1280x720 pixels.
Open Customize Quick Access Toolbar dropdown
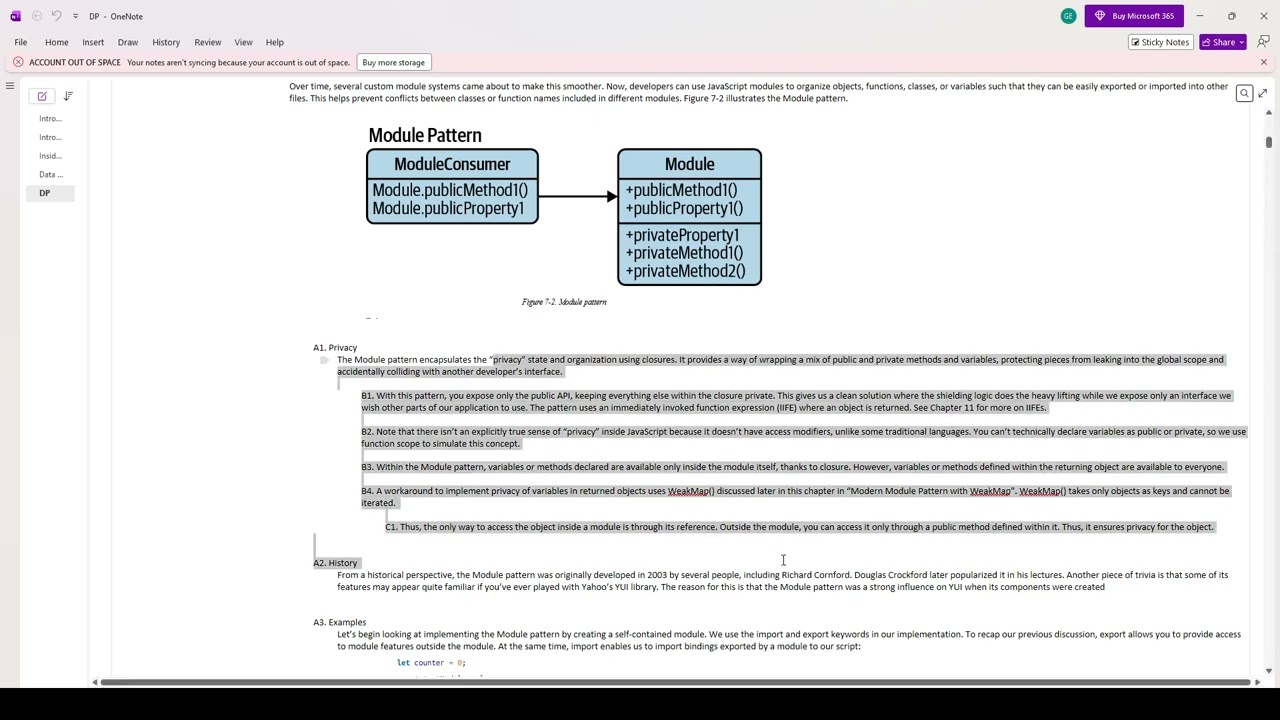coord(75,16)
